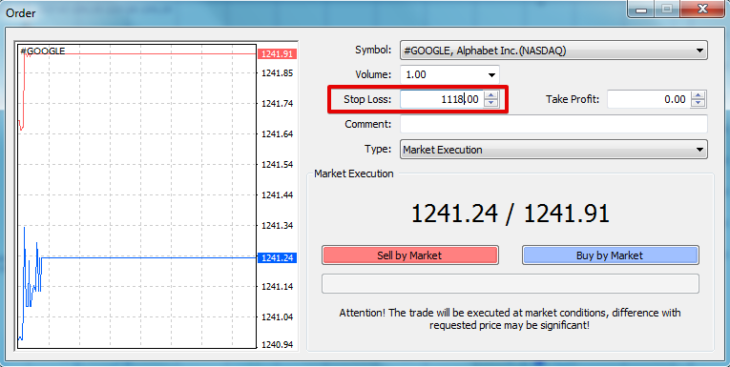730x367 pixels.
Task: Click the Comment text field
Action: click(554, 124)
